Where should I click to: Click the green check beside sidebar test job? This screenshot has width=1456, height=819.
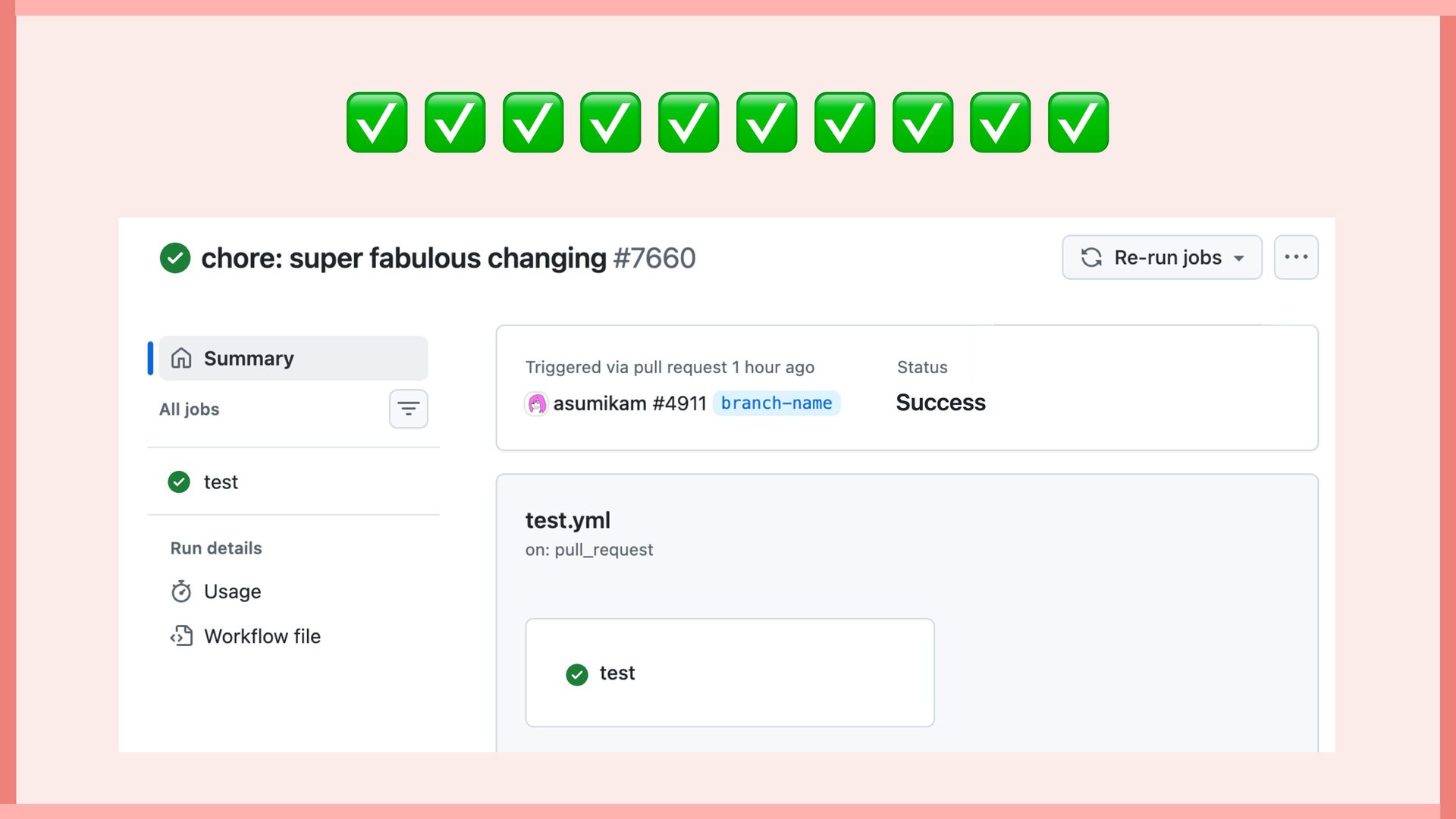tap(179, 482)
